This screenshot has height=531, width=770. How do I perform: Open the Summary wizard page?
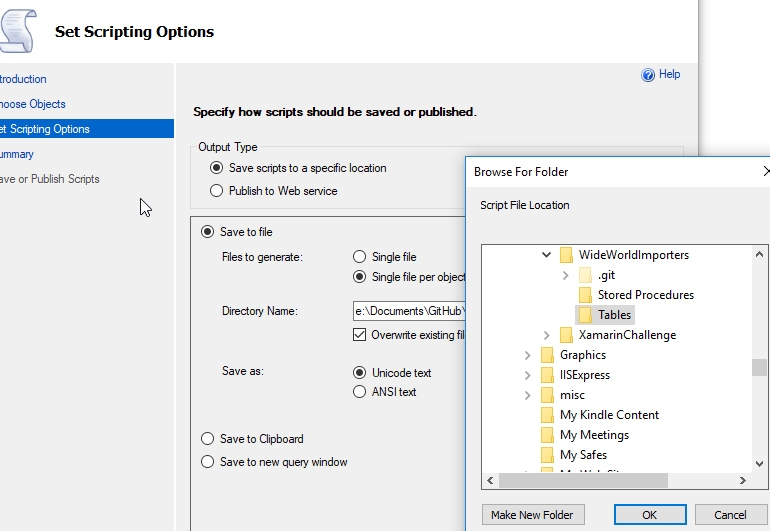click(17, 154)
